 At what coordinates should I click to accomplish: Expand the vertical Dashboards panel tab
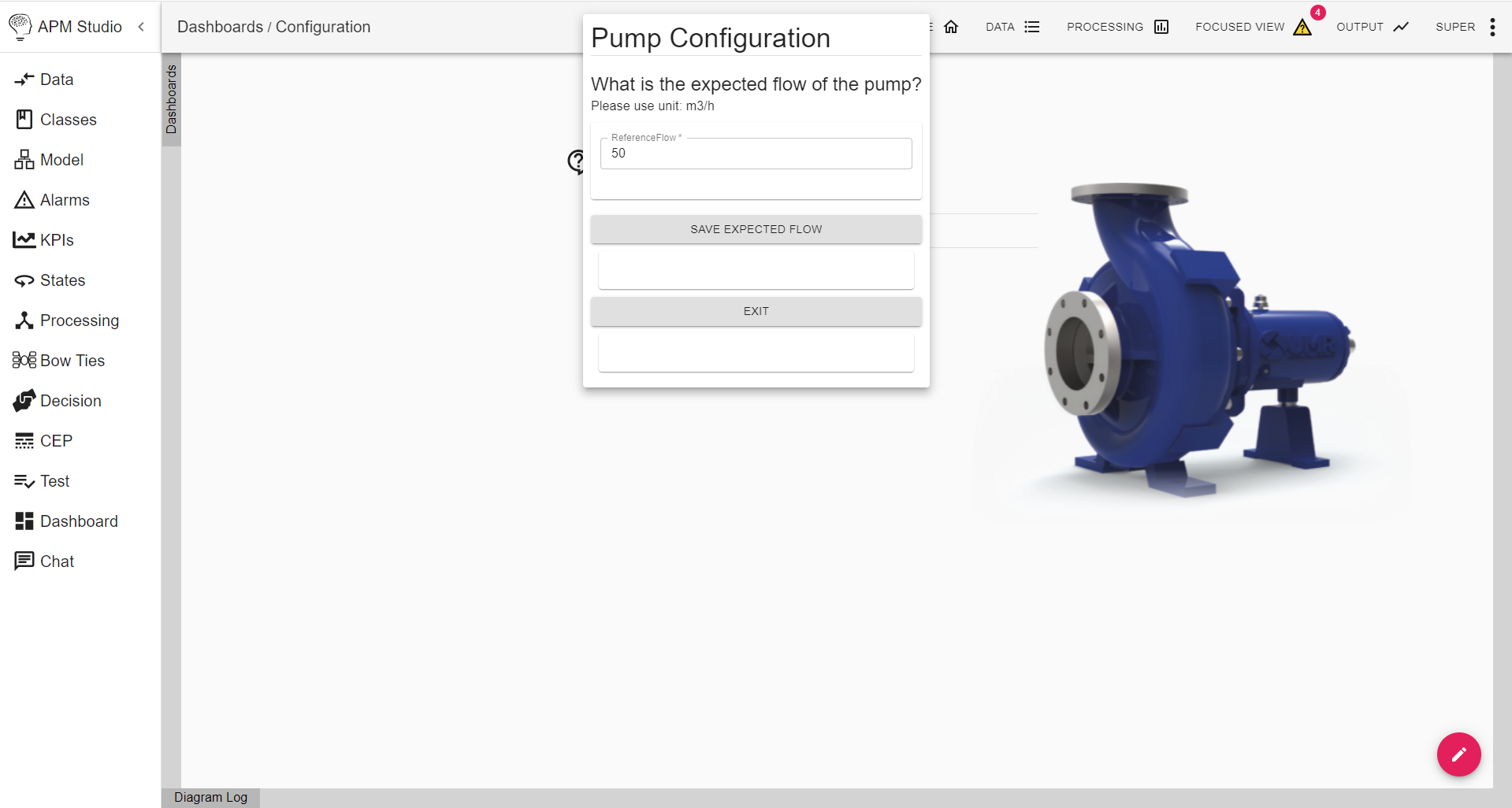(x=171, y=100)
